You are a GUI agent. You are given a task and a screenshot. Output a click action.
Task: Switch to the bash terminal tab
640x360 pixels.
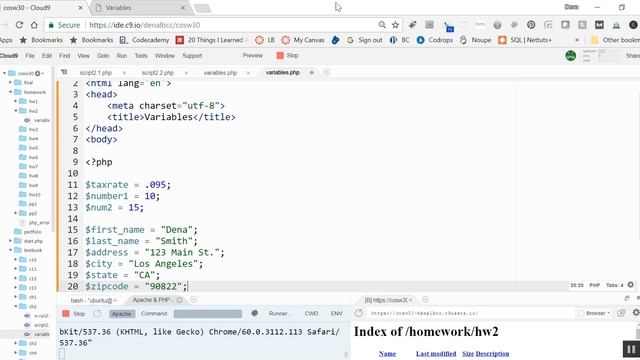[90, 300]
